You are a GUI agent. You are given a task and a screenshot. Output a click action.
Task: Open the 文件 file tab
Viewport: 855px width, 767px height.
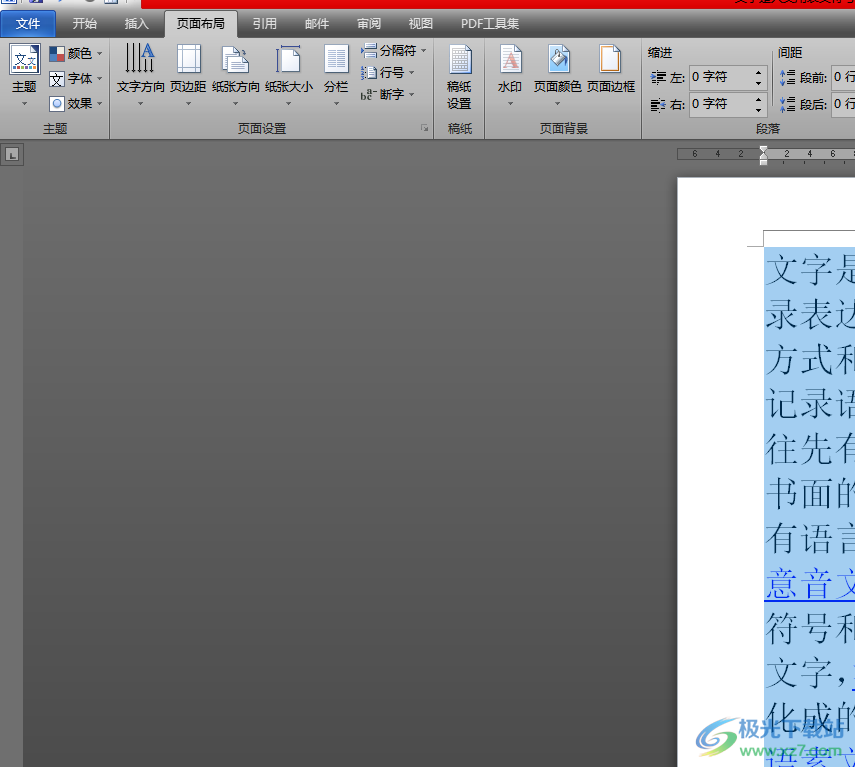(x=28, y=23)
